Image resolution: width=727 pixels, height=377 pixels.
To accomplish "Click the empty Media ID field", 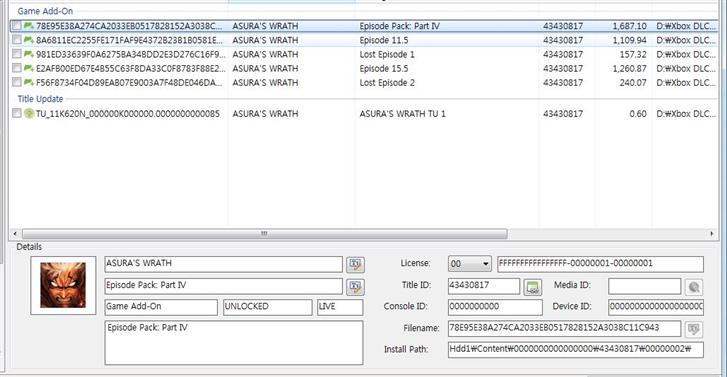I will pyautogui.click(x=644, y=286).
